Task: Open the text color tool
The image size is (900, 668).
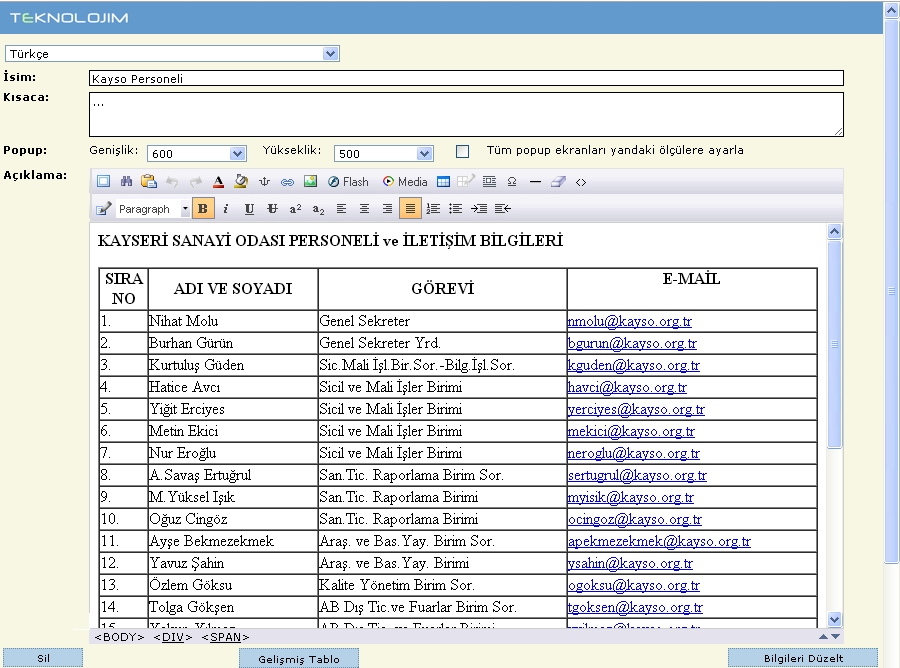Action: [218, 182]
